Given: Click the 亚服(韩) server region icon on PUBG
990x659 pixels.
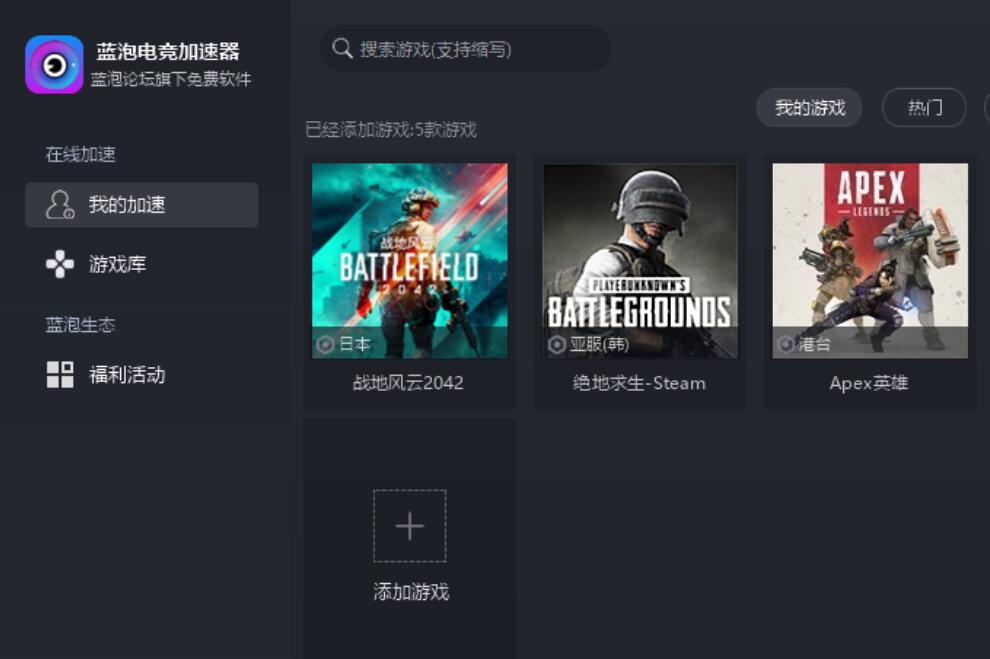Looking at the screenshot, I should coord(556,345).
